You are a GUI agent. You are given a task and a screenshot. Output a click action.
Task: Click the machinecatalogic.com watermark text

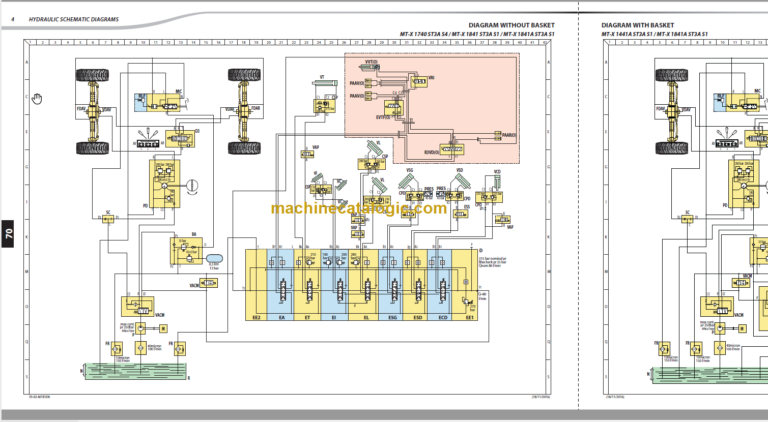point(358,209)
